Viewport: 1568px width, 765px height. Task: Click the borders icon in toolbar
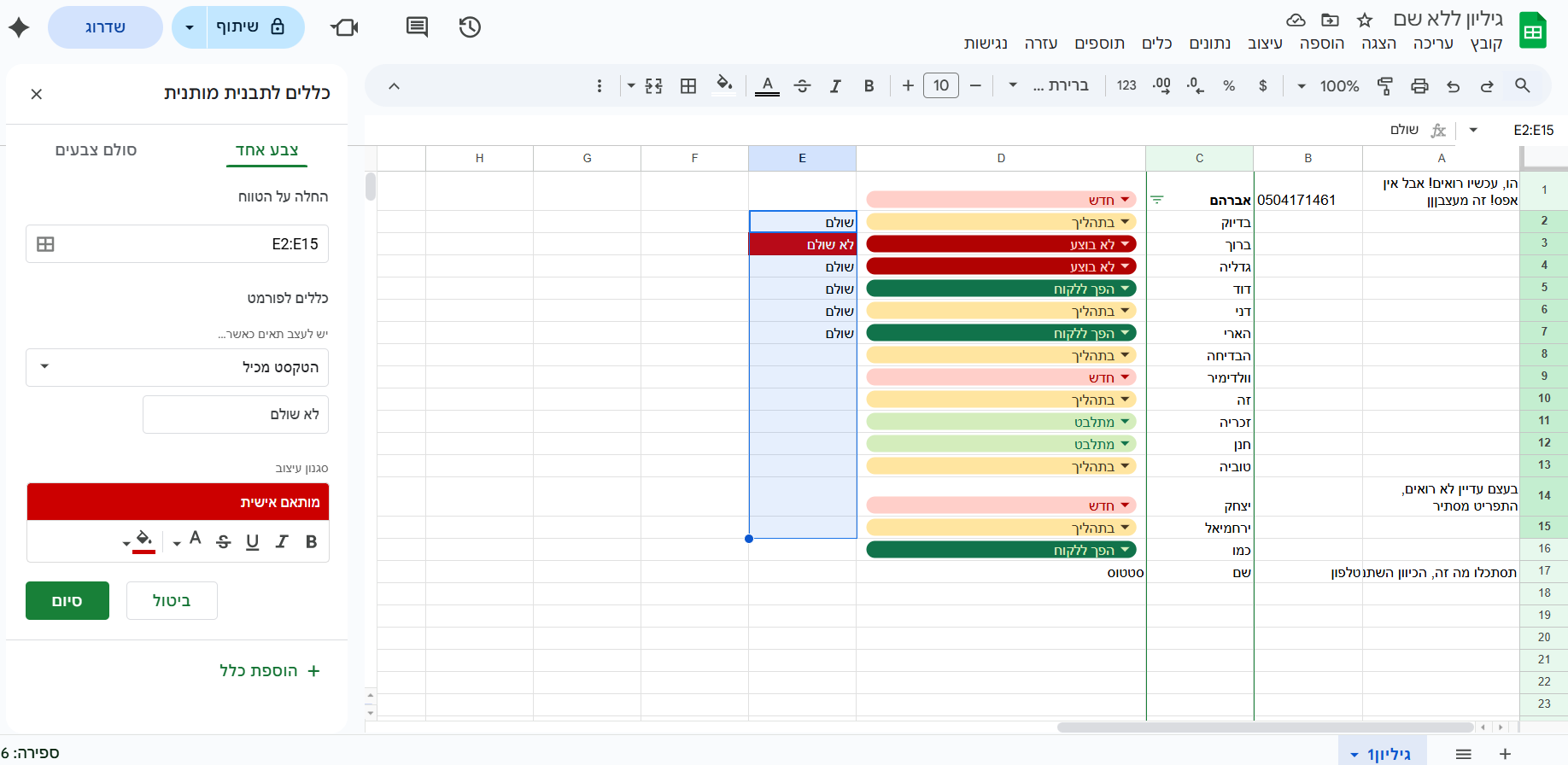[x=688, y=85]
